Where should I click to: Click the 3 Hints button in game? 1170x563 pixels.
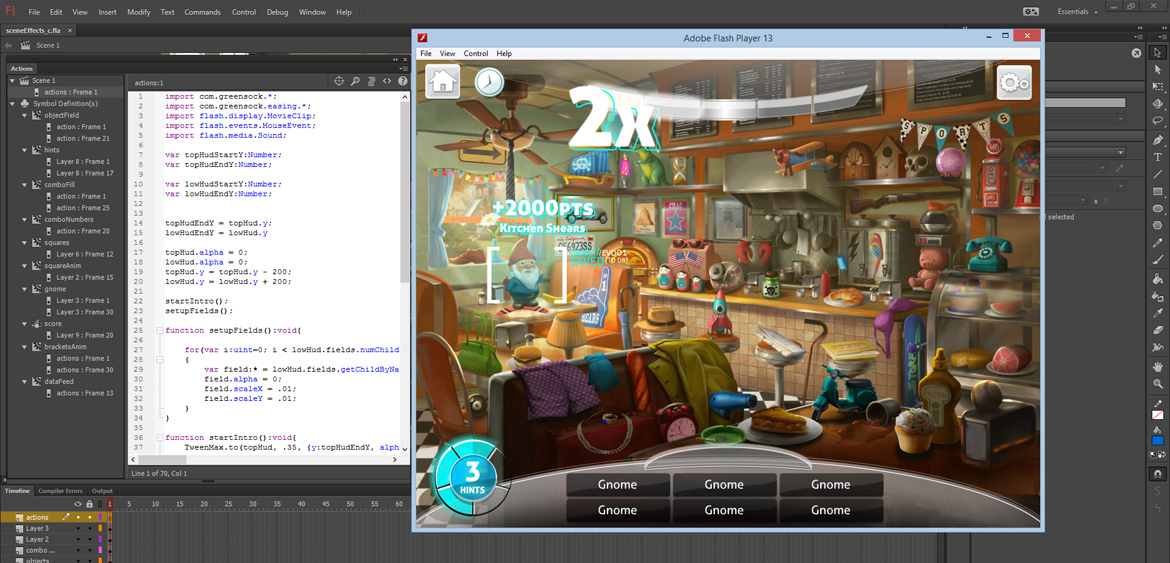point(472,477)
